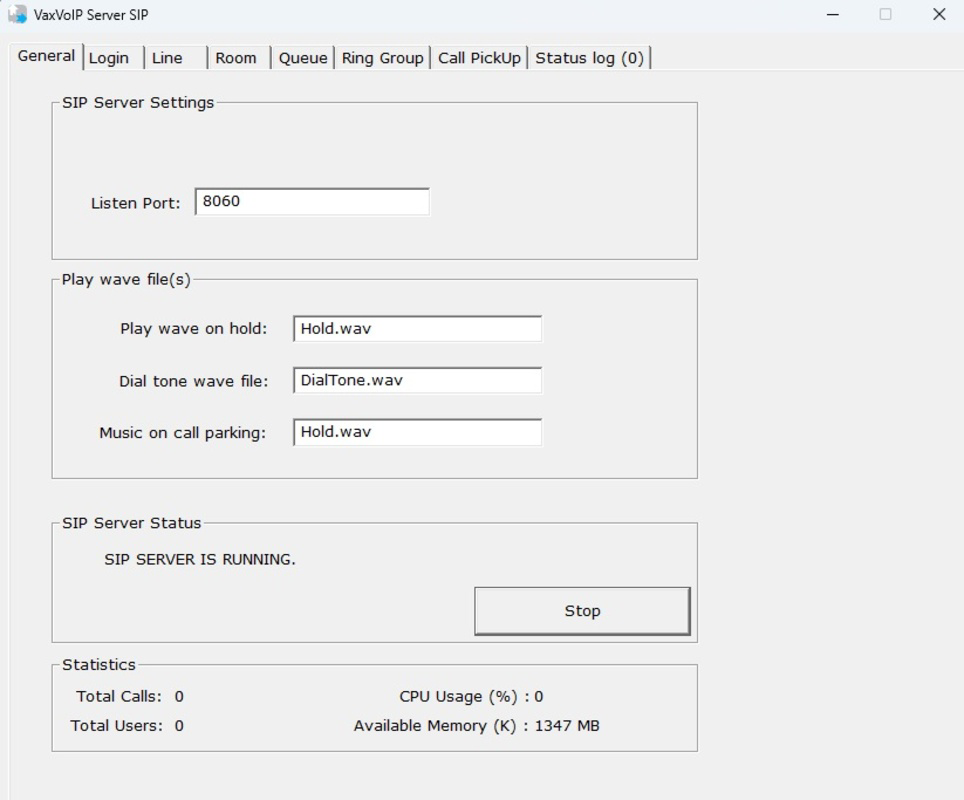Click the Dial tone wave file field
This screenshot has height=800, width=964.
click(x=417, y=380)
